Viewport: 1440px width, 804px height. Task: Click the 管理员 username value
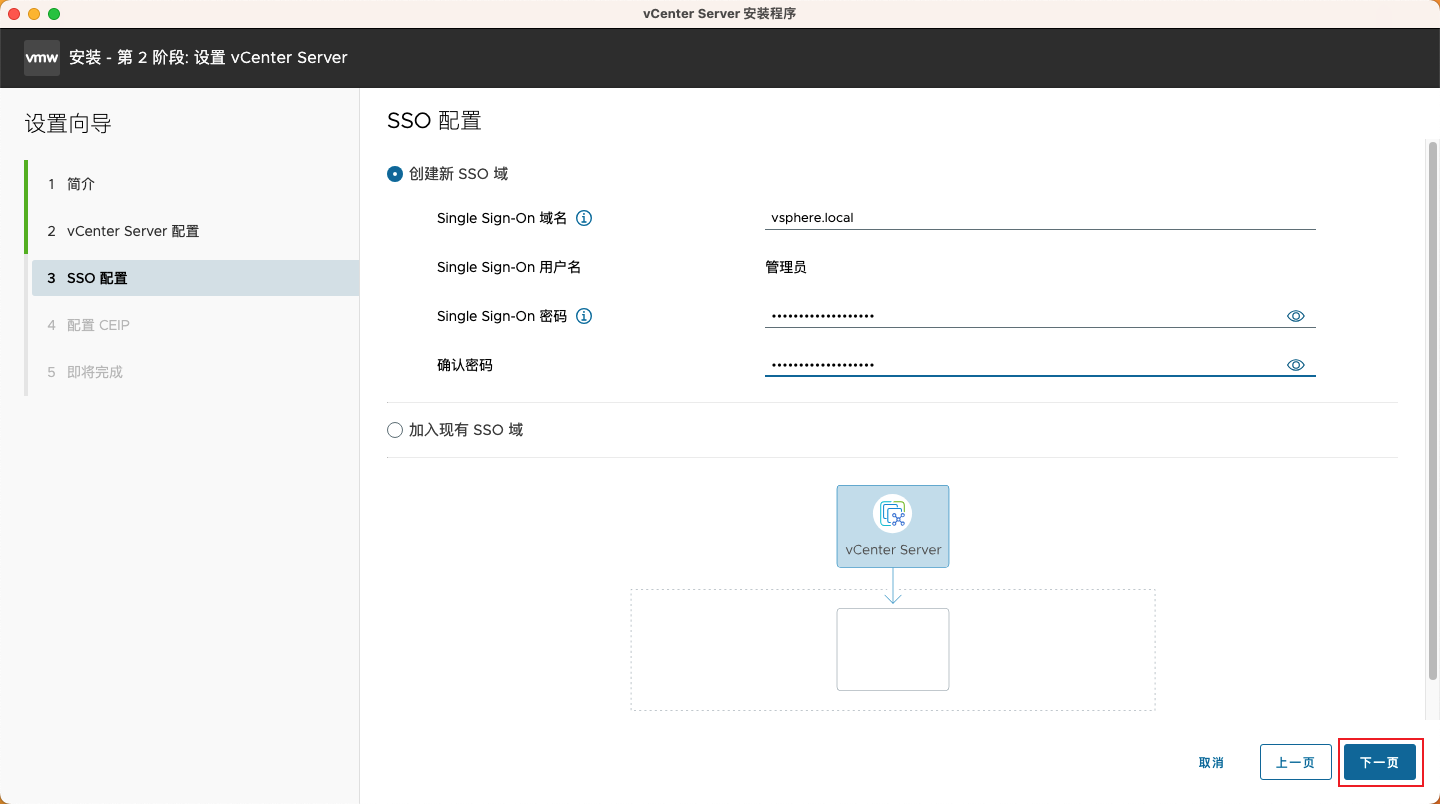786,267
